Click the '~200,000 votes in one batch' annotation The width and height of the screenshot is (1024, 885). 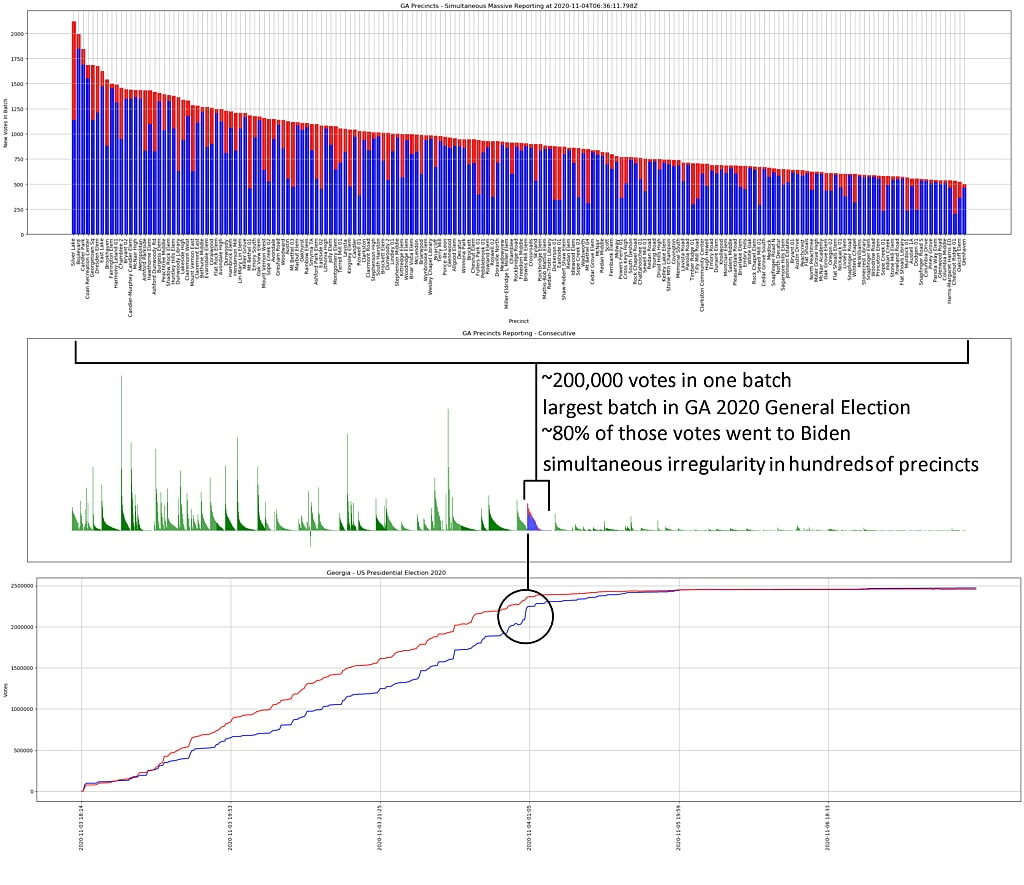click(666, 380)
